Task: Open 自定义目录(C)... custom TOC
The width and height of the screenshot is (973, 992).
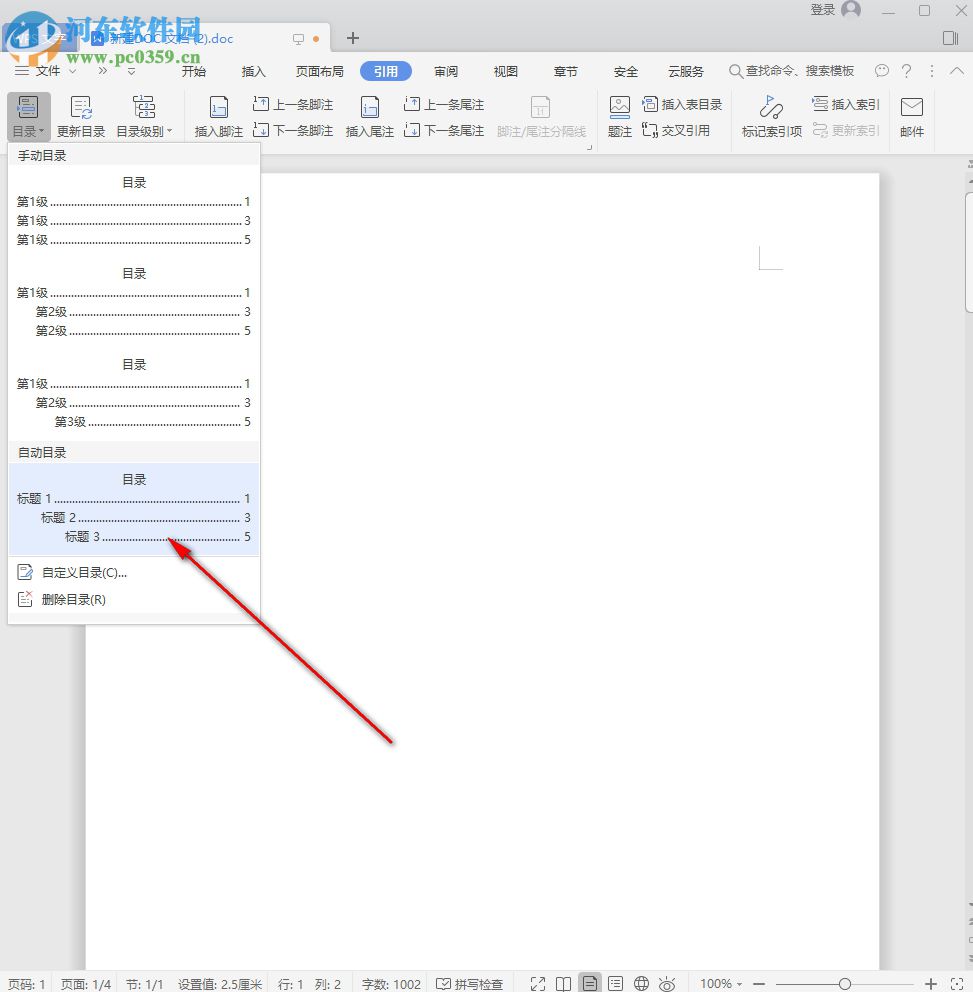Action: [133, 573]
